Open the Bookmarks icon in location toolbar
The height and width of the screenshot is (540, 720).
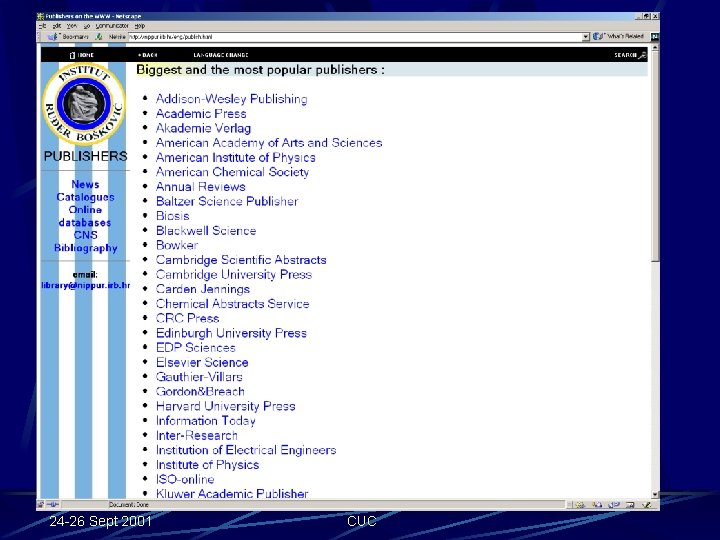[53, 36]
